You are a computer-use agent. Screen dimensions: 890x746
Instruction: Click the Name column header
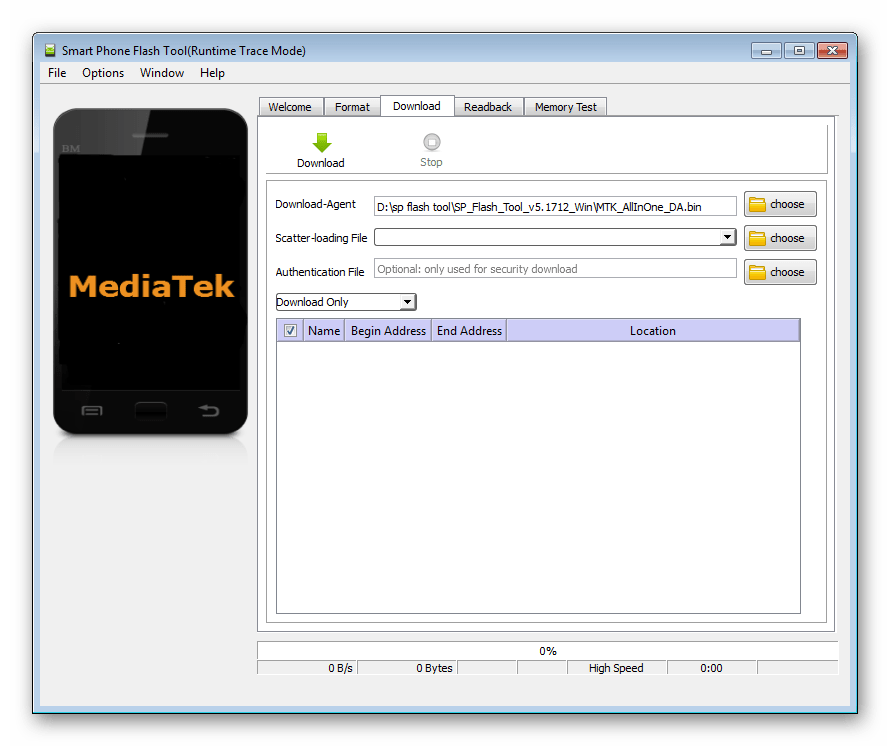point(324,330)
